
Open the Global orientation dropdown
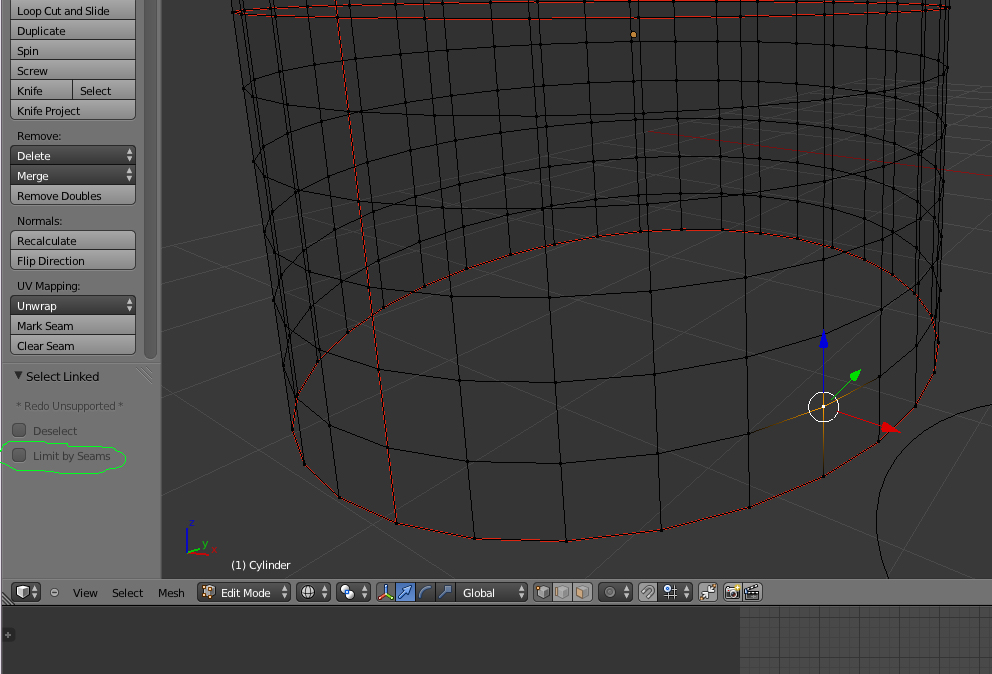[x=492, y=592]
